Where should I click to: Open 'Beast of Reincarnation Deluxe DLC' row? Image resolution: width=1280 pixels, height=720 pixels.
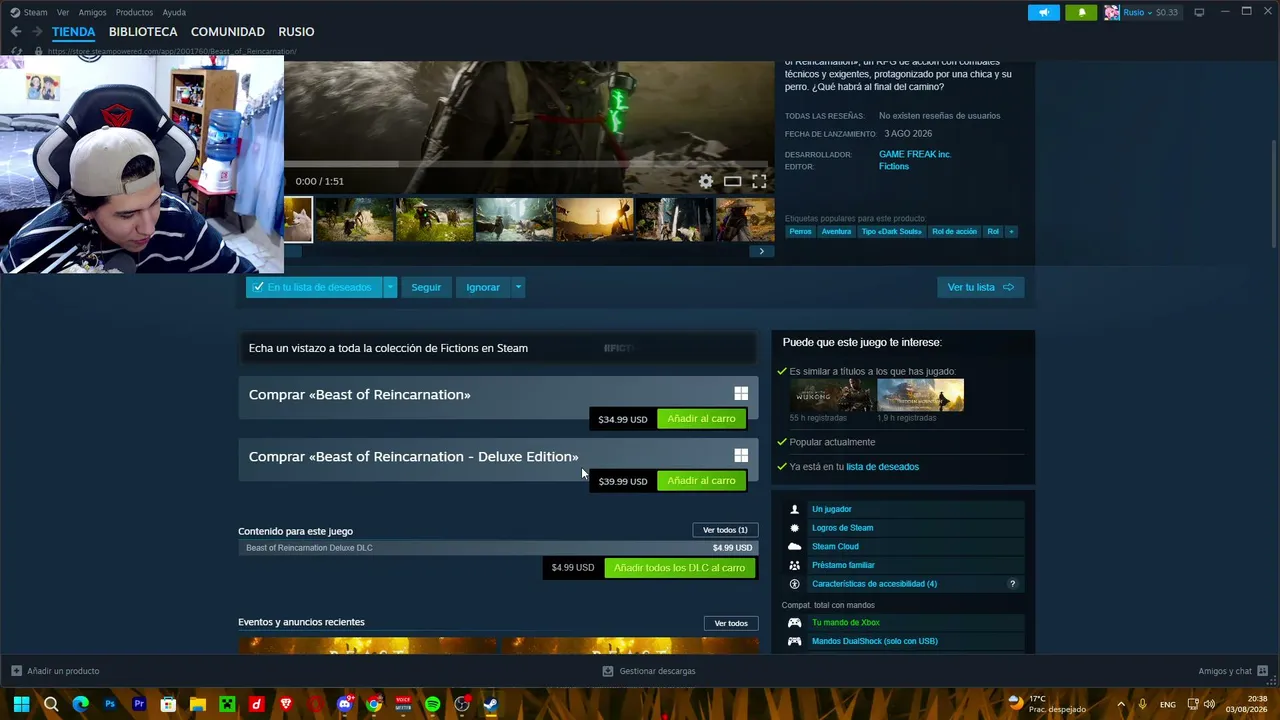coord(498,548)
